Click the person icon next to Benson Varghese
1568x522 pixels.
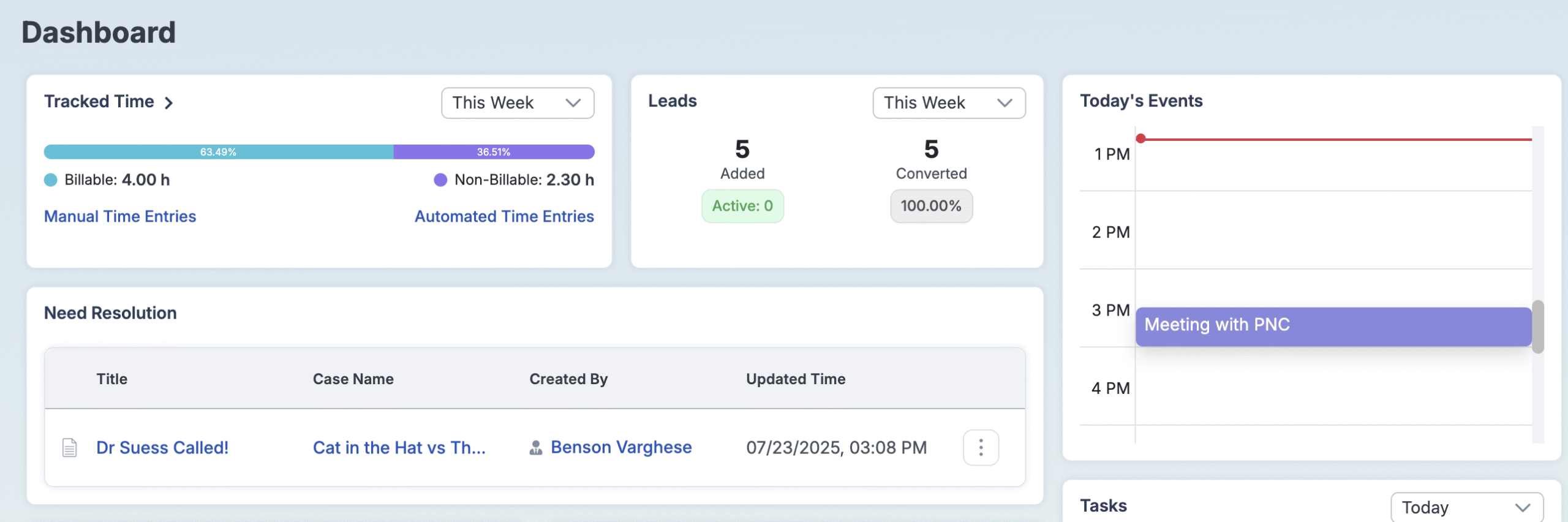coord(536,448)
